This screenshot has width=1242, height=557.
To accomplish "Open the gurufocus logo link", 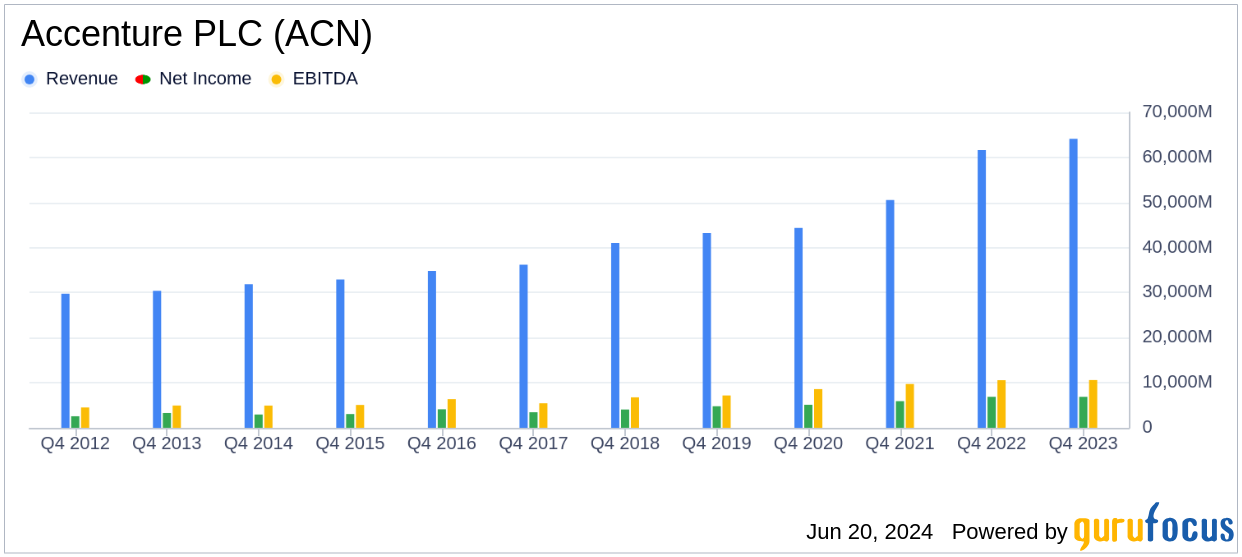I will click(x=1153, y=527).
